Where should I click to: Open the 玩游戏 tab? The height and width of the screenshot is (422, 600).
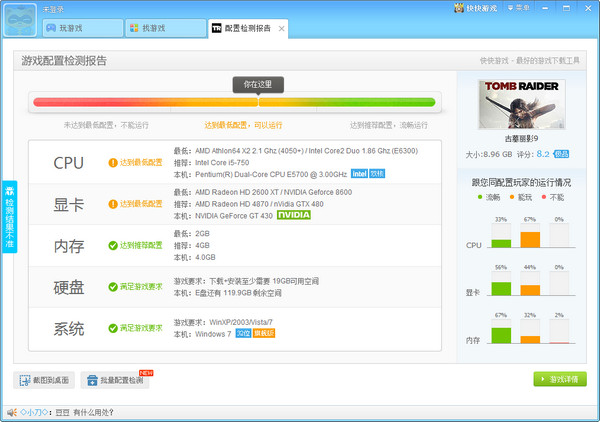tap(83, 28)
